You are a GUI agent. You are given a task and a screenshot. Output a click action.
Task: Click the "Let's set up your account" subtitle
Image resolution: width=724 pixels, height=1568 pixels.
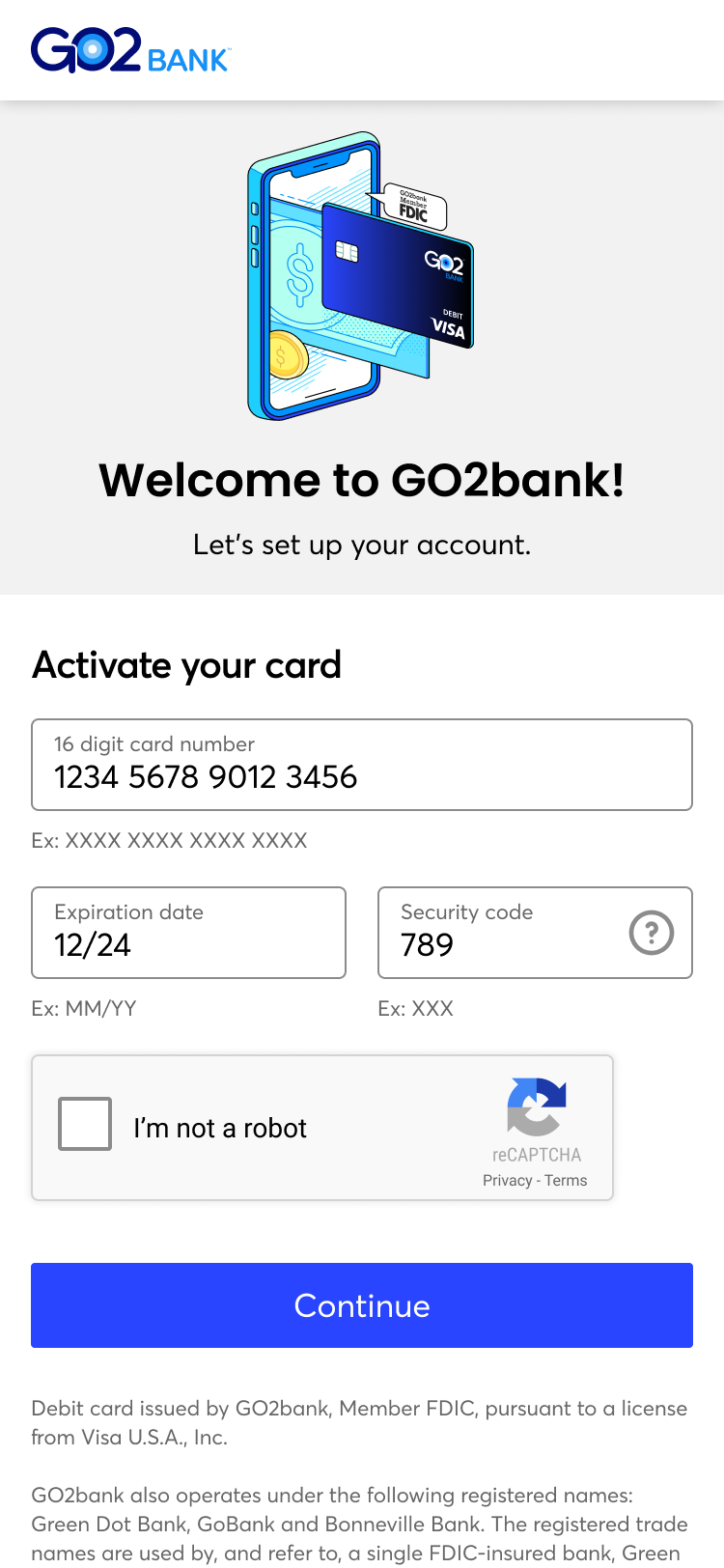pyautogui.click(x=362, y=545)
